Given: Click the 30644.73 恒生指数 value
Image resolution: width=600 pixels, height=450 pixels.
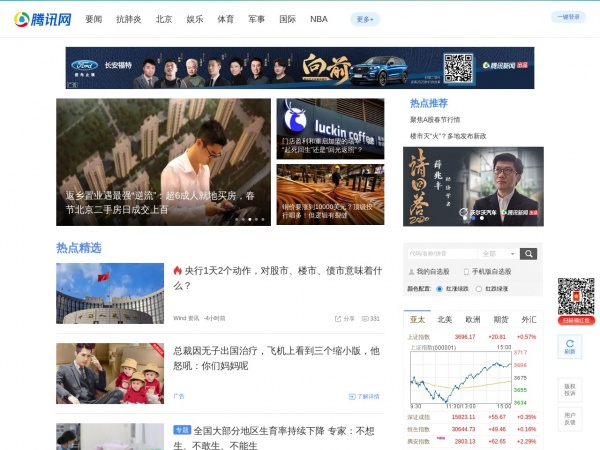Looking at the screenshot, I should click(x=463, y=429).
